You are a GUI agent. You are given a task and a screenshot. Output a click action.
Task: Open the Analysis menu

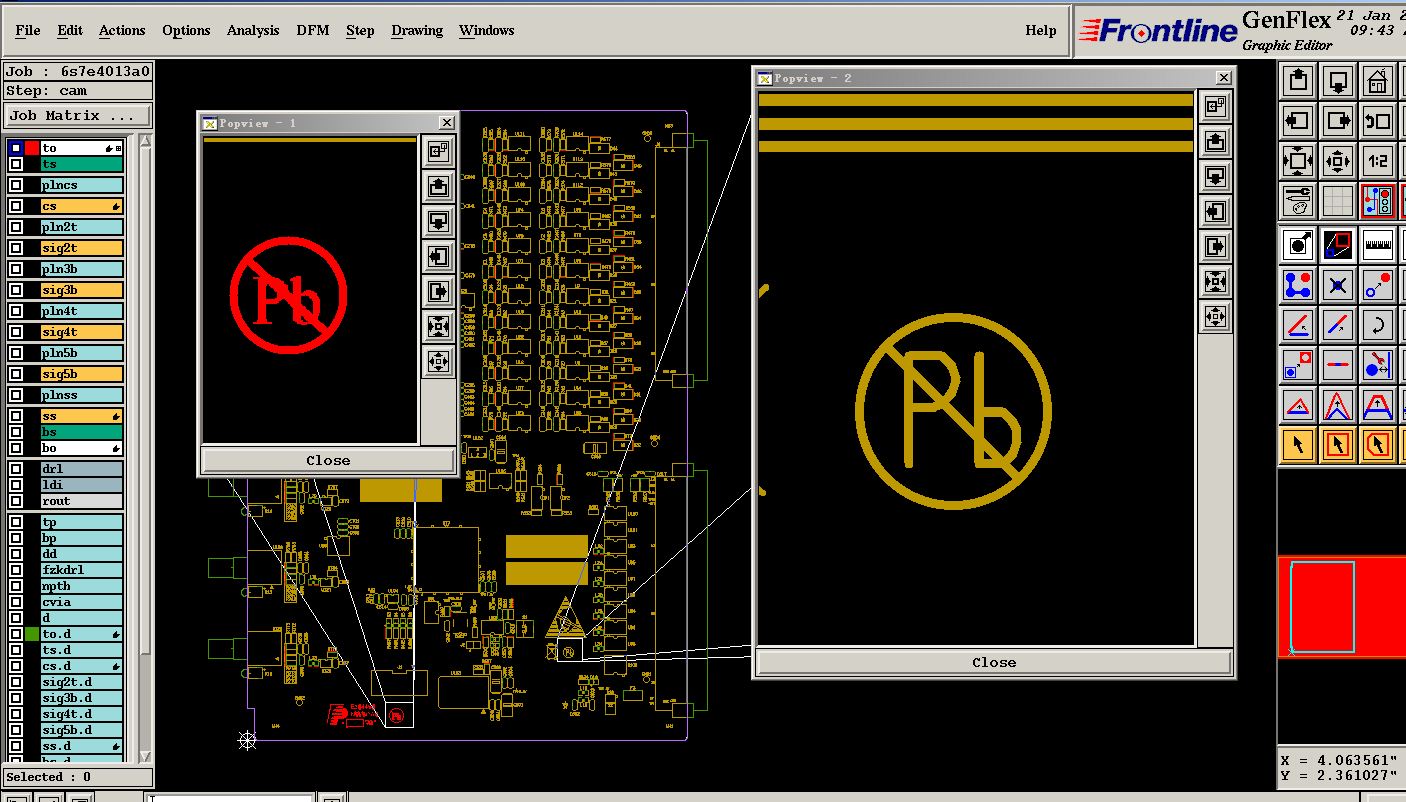coord(253,30)
